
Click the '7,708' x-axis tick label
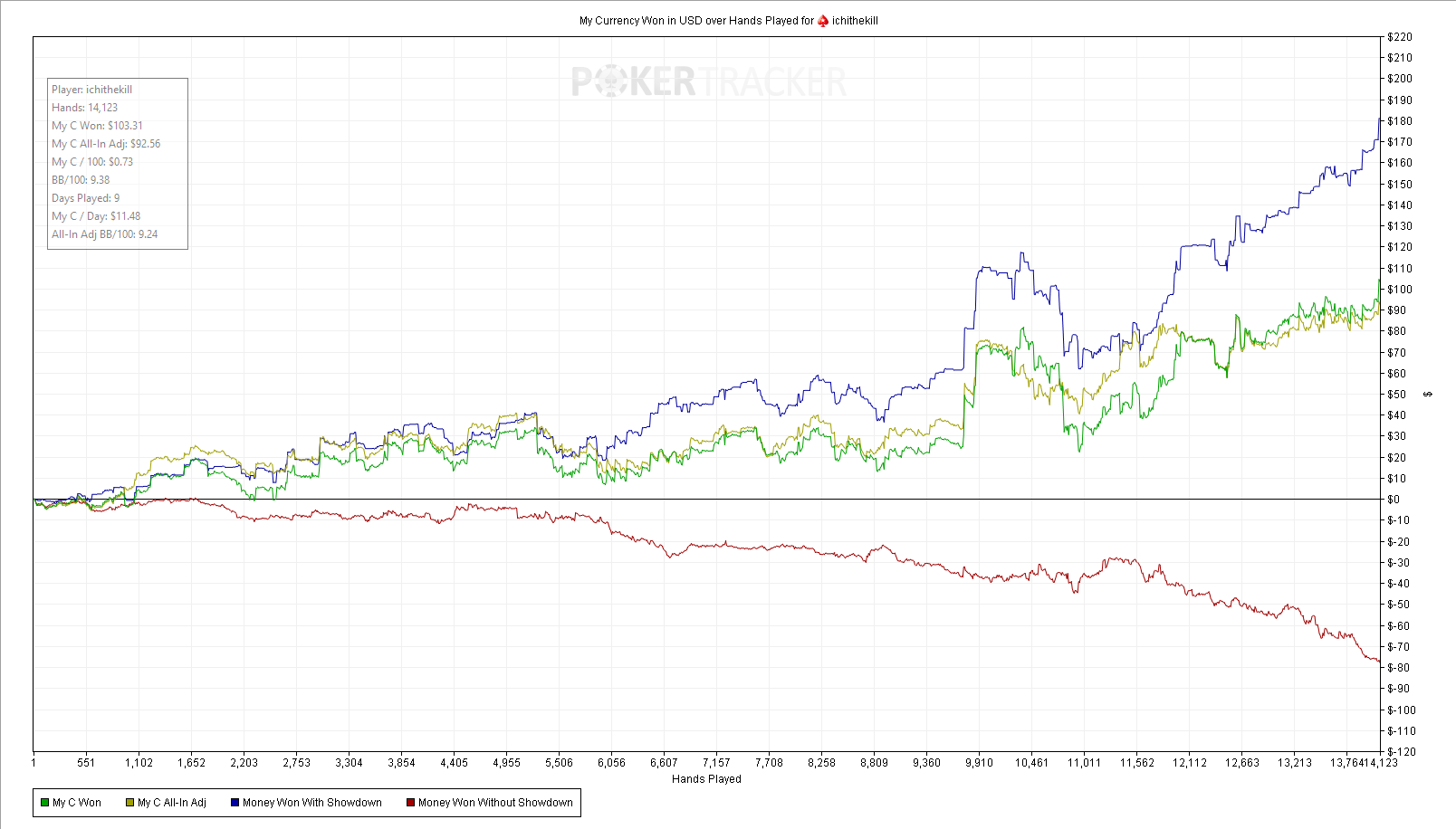pyautogui.click(x=769, y=763)
